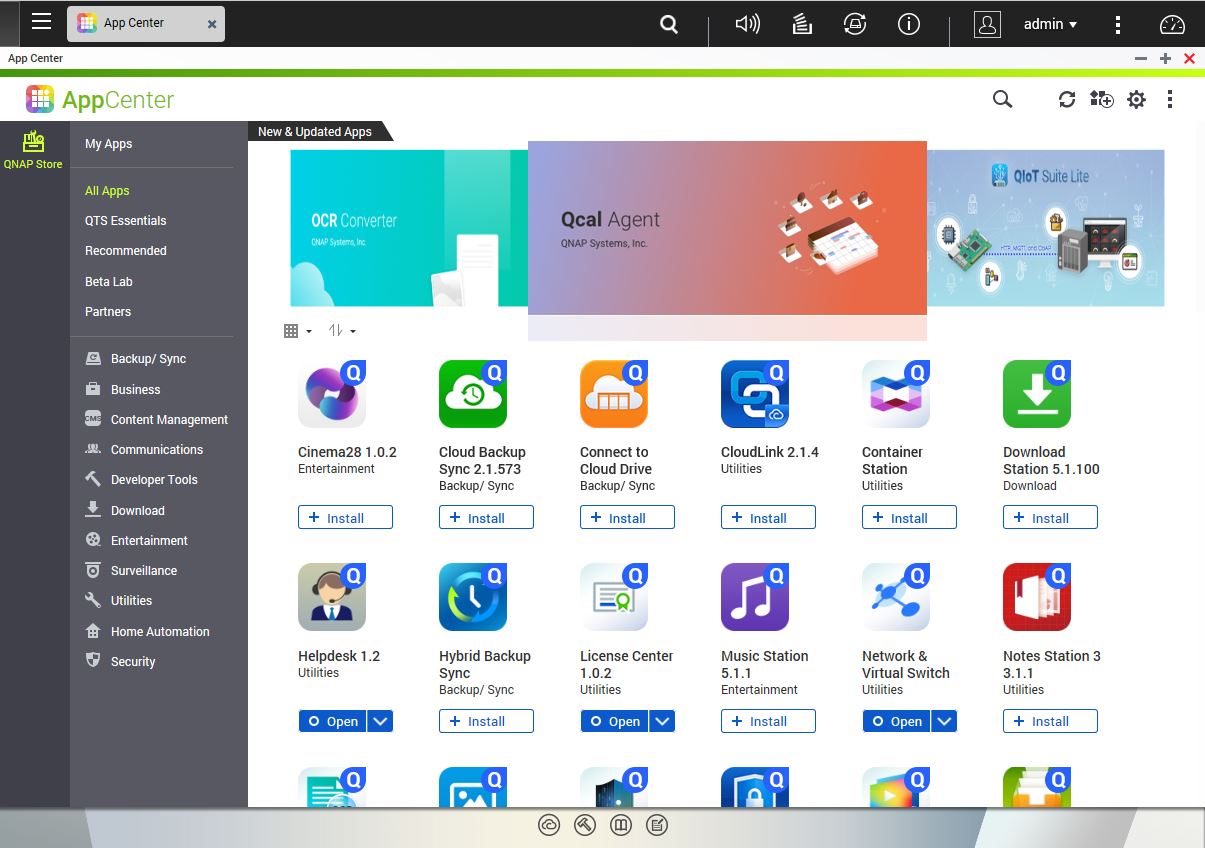The image size is (1205, 848).
Task: Open the sort order dropdown
Action: point(342,331)
